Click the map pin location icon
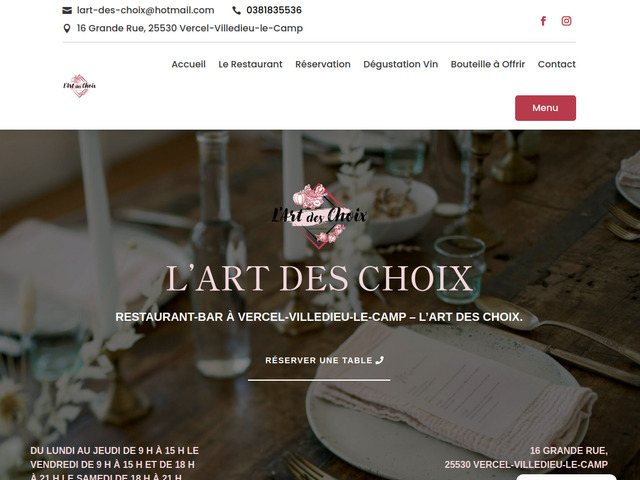640x480 pixels. coord(67,28)
